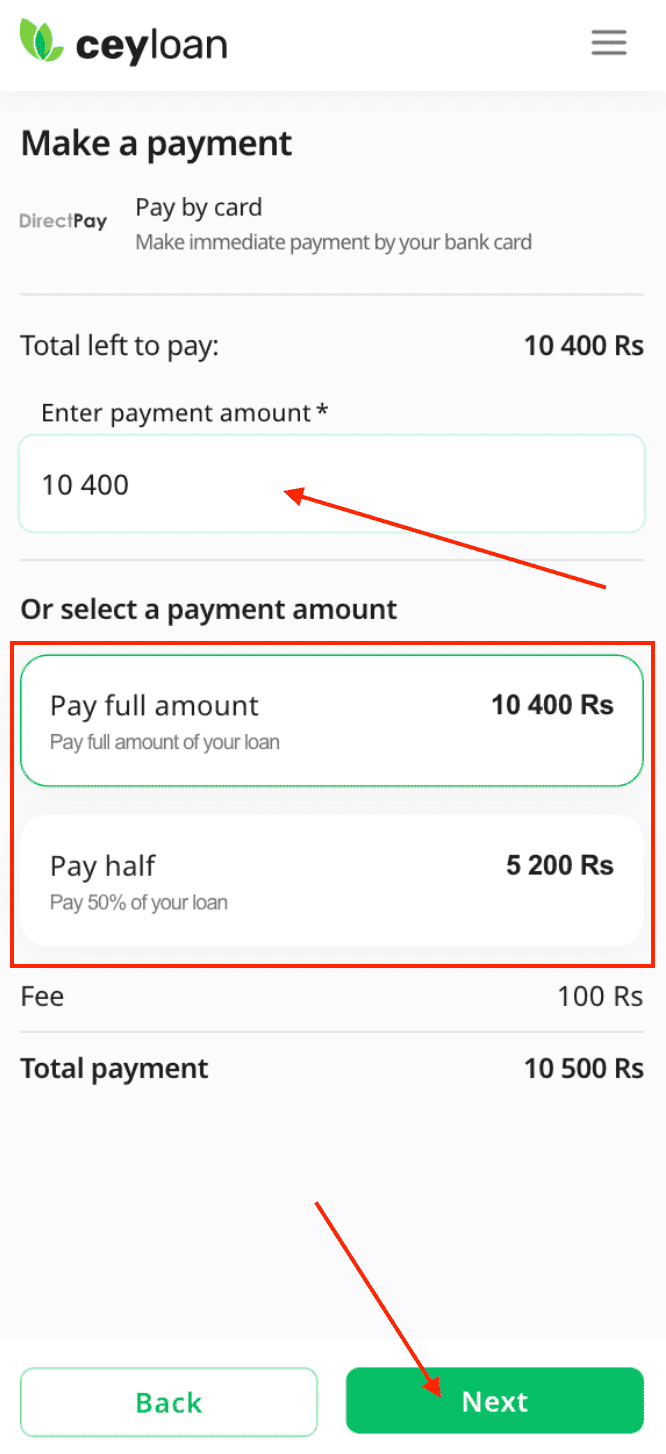This screenshot has width=666, height=1454.
Task: Click the ceyloan wordmark text
Action: pyautogui.click(x=151, y=44)
